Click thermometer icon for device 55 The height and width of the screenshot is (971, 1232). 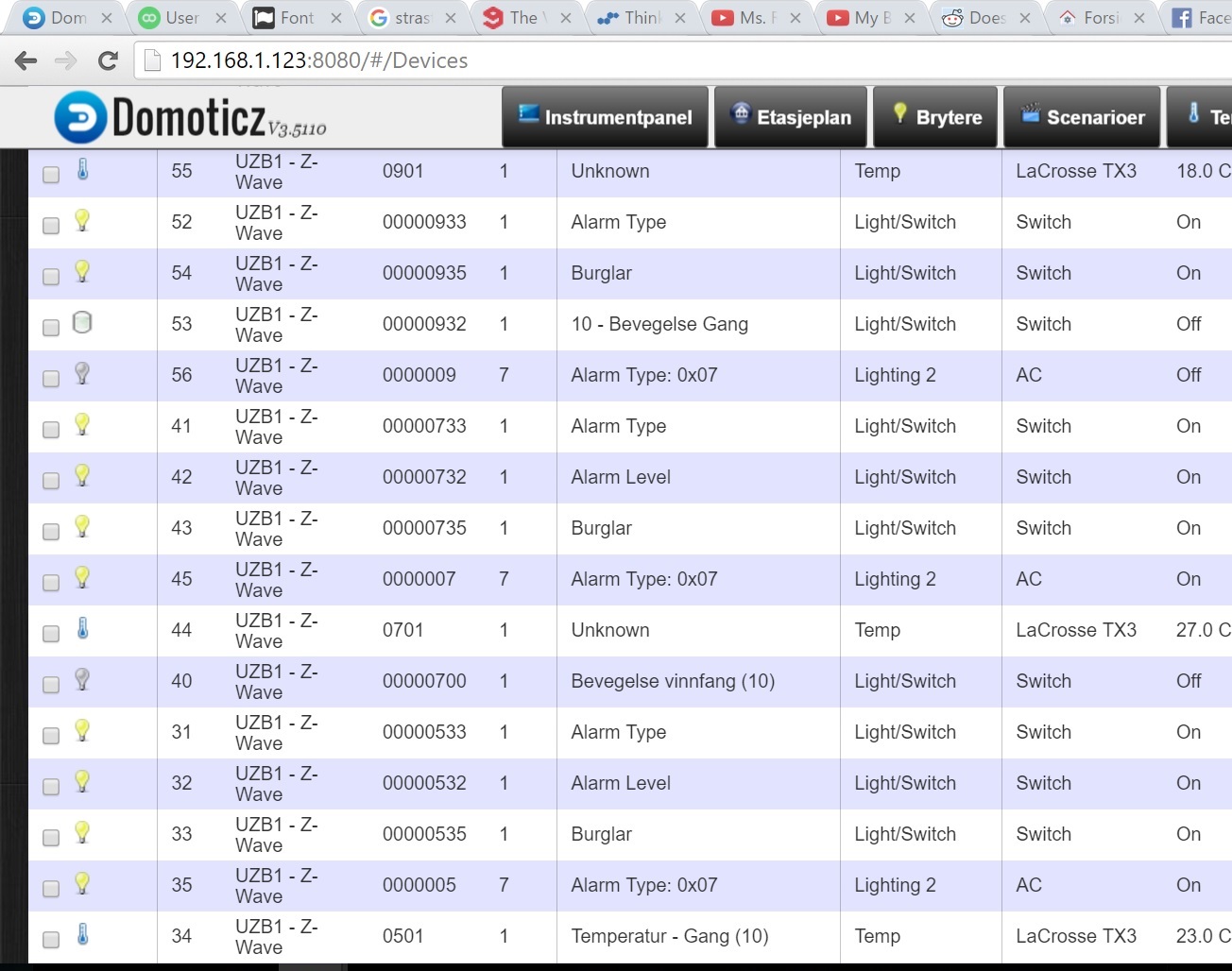coord(83,170)
